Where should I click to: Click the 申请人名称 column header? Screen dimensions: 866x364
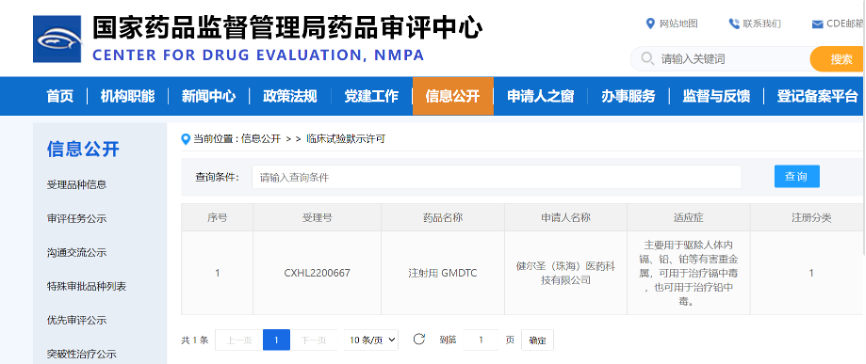coord(566,218)
